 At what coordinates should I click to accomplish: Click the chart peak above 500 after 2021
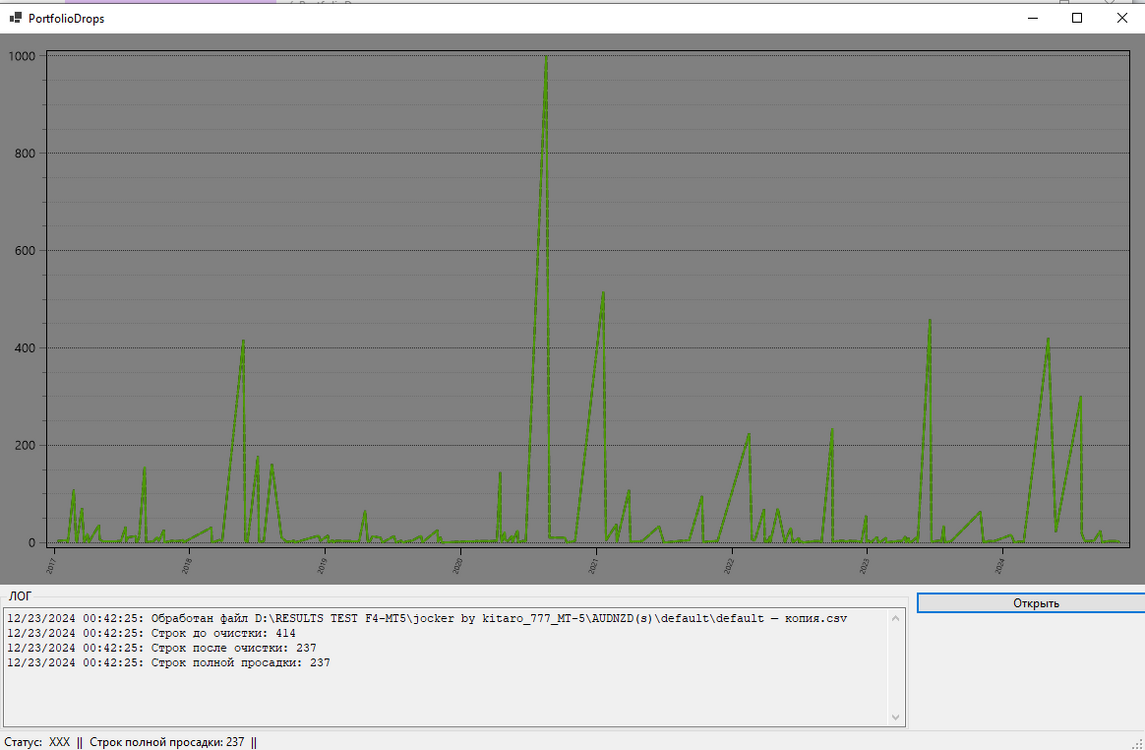tap(603, 294)
